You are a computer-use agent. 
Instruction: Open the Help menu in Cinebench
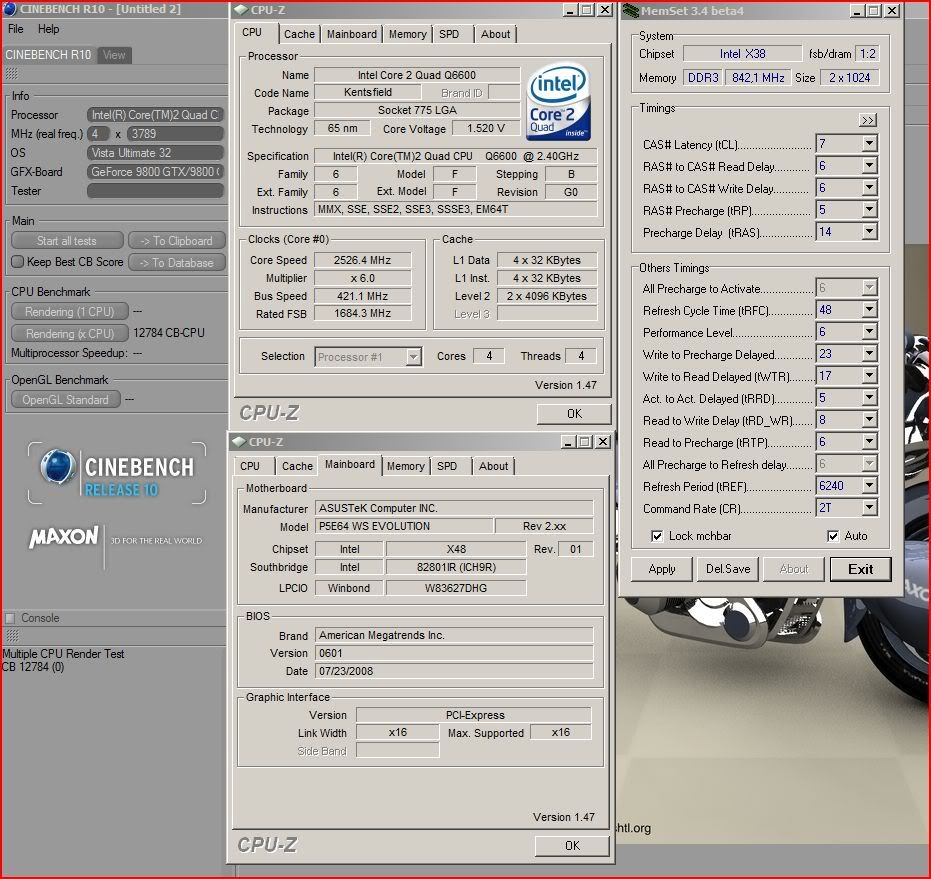pyautogui.click(x=49, y=29)
